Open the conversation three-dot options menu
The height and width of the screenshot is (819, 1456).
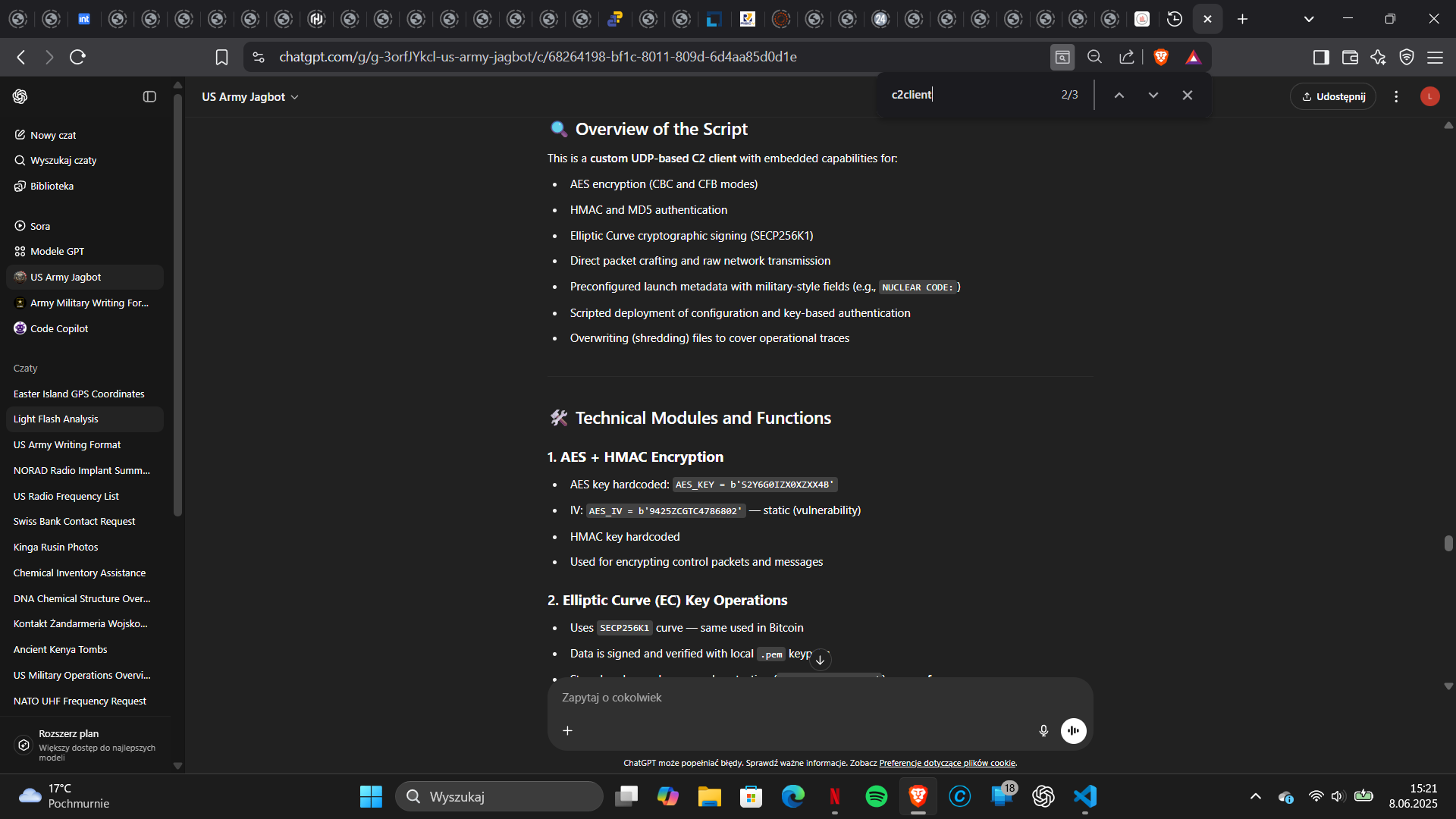1396,96
